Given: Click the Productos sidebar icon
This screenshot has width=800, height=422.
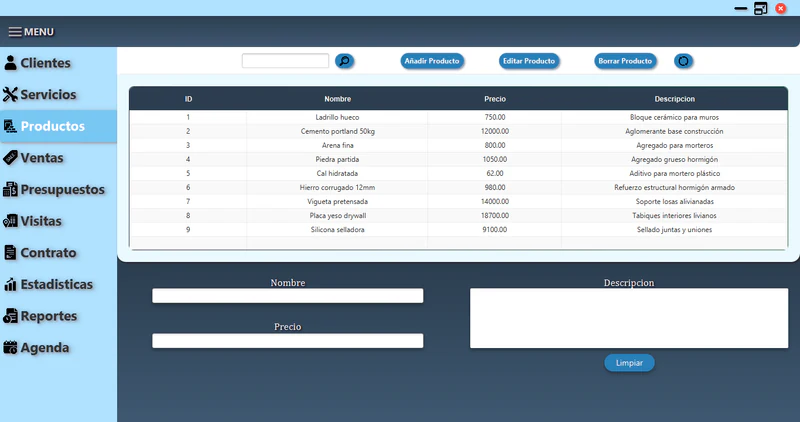Looking at the screenshot, I should (x=10, y=126).
